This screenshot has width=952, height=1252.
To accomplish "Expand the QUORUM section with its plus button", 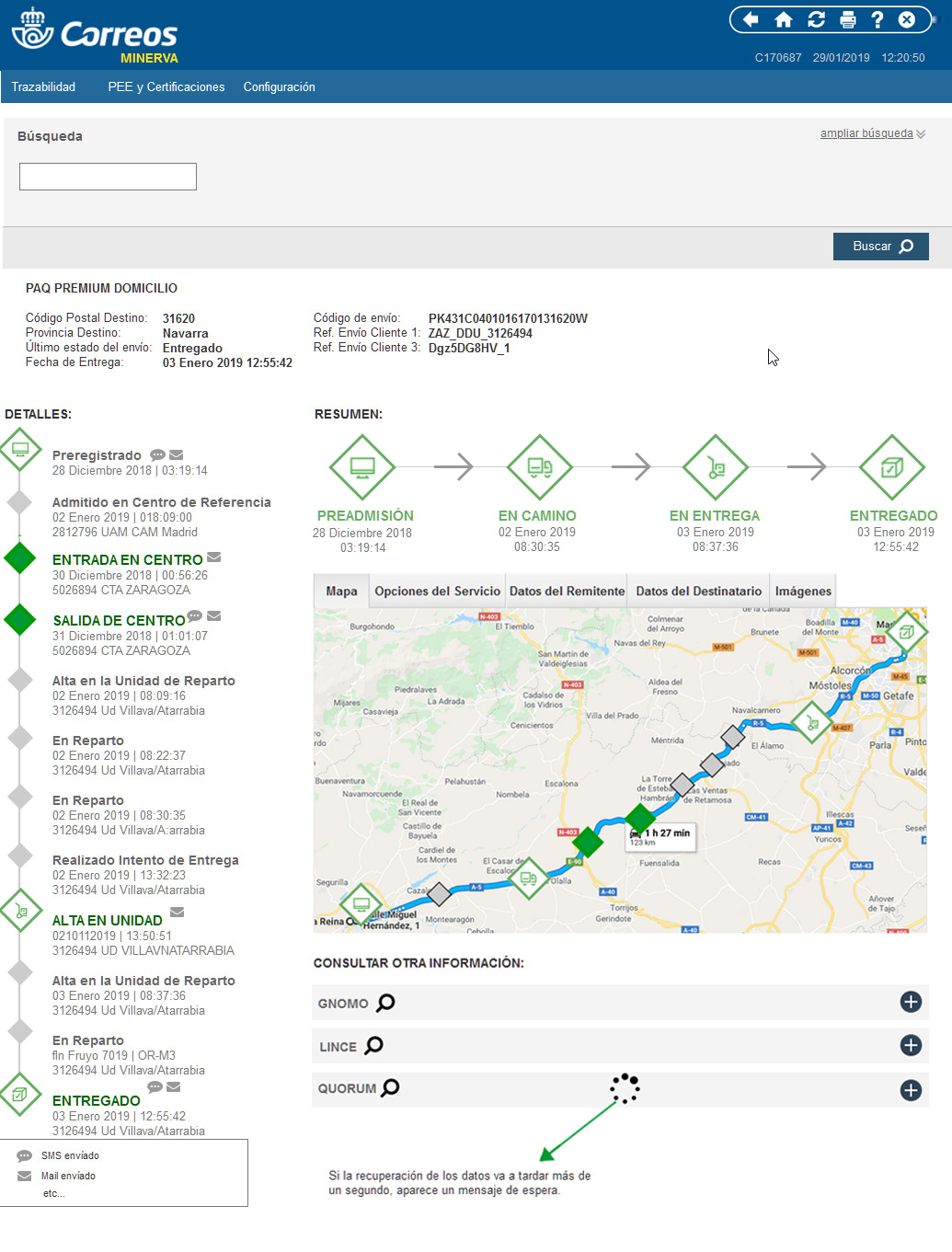I will click(x=912, y=1089).
